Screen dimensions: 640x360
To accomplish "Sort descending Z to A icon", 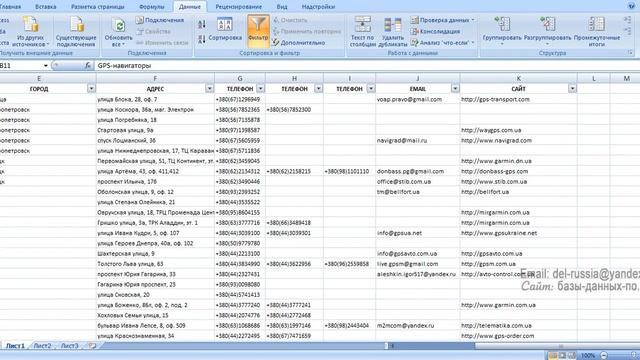I will click(x=202, y=39).
